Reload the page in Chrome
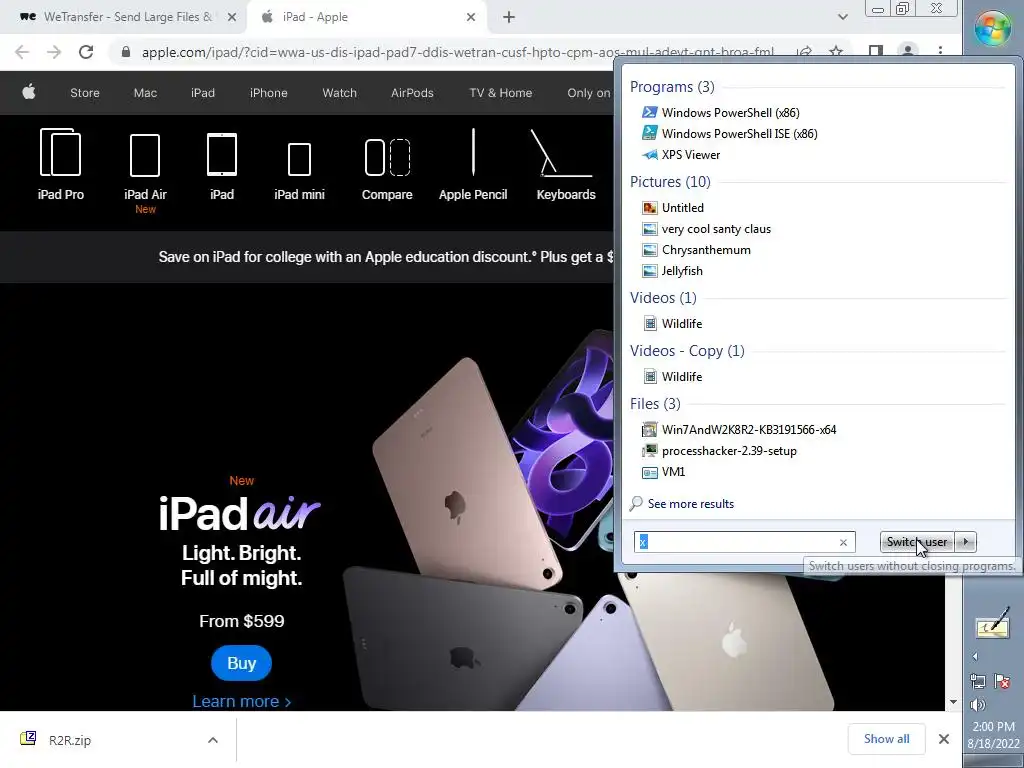 (x=86, y=52)
